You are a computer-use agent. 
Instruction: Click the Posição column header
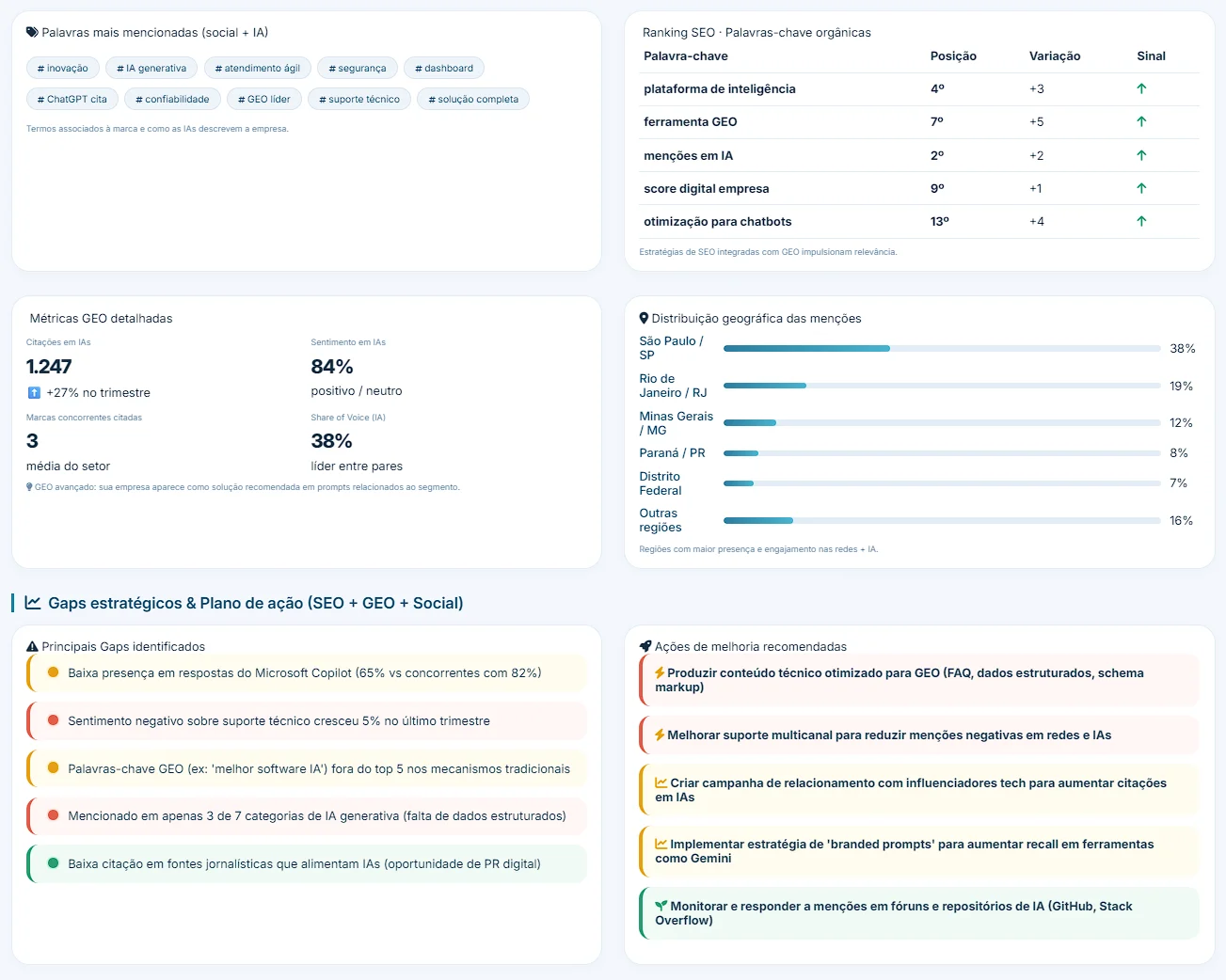(x=953, y=56)
